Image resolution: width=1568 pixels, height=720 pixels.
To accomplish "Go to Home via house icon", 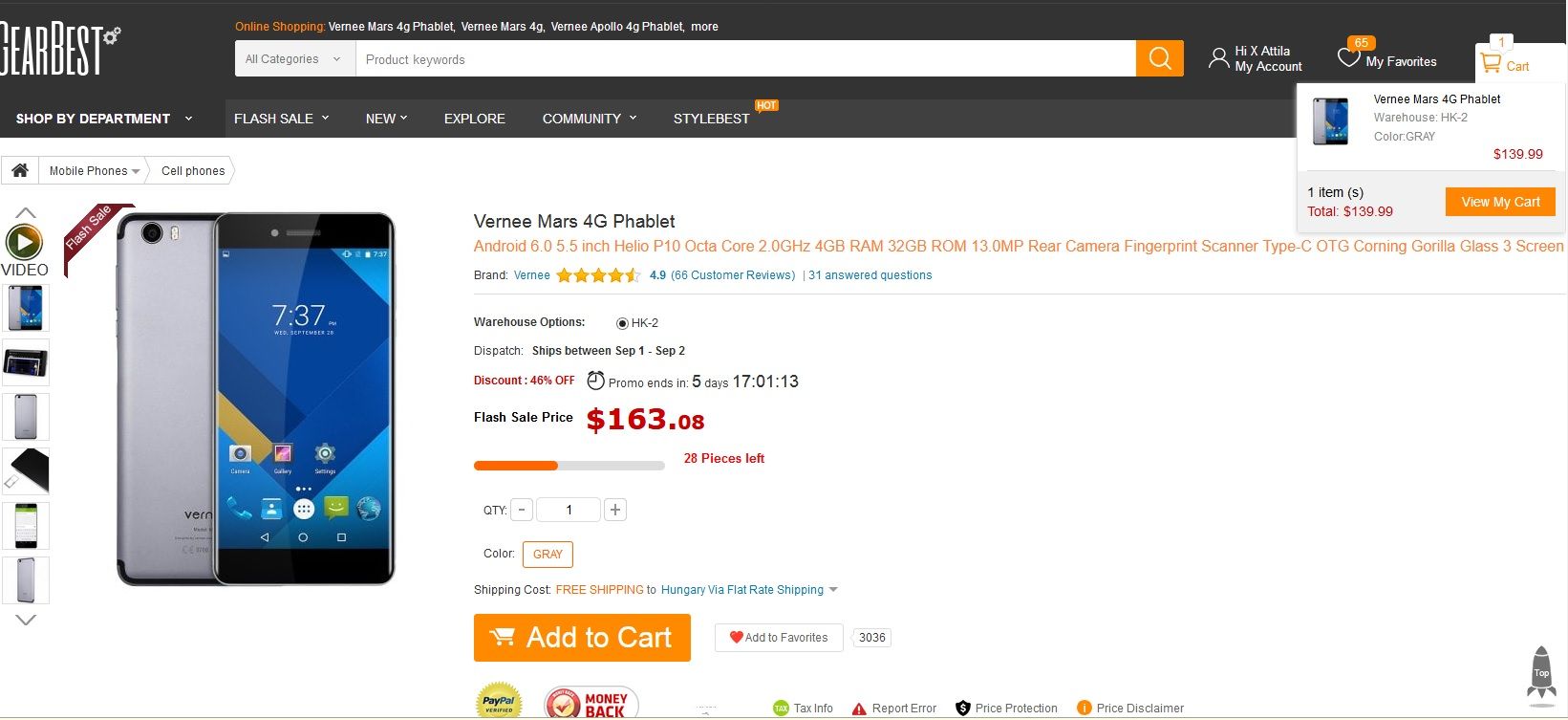I will [x=20, y=170].
